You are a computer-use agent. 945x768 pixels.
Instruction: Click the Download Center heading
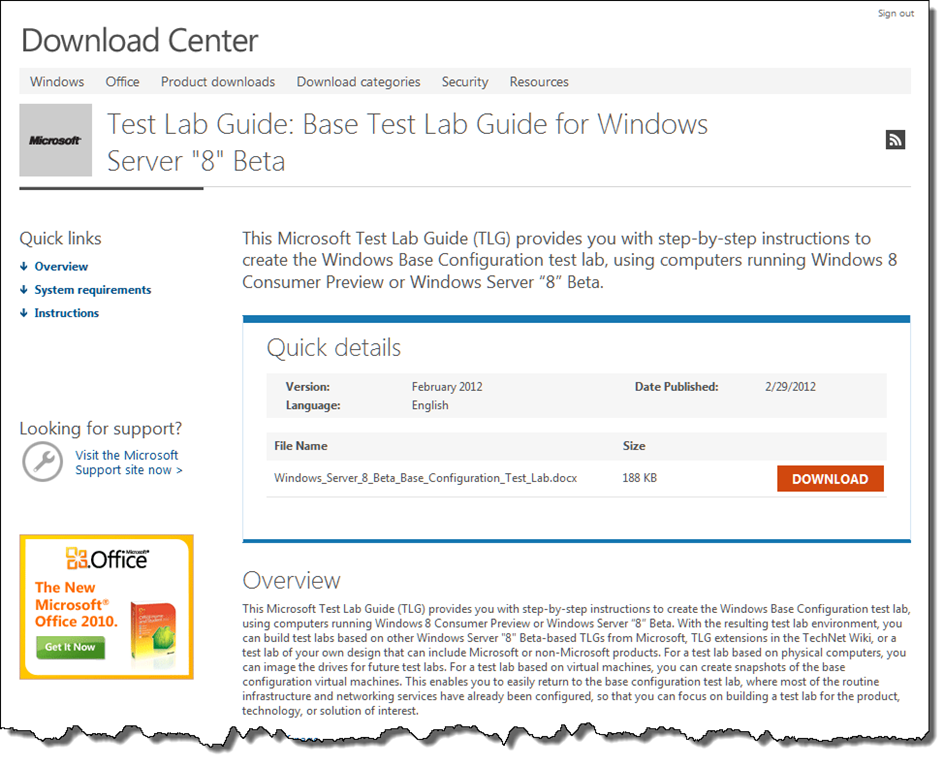pyautogui.click(x=139, y=41)
